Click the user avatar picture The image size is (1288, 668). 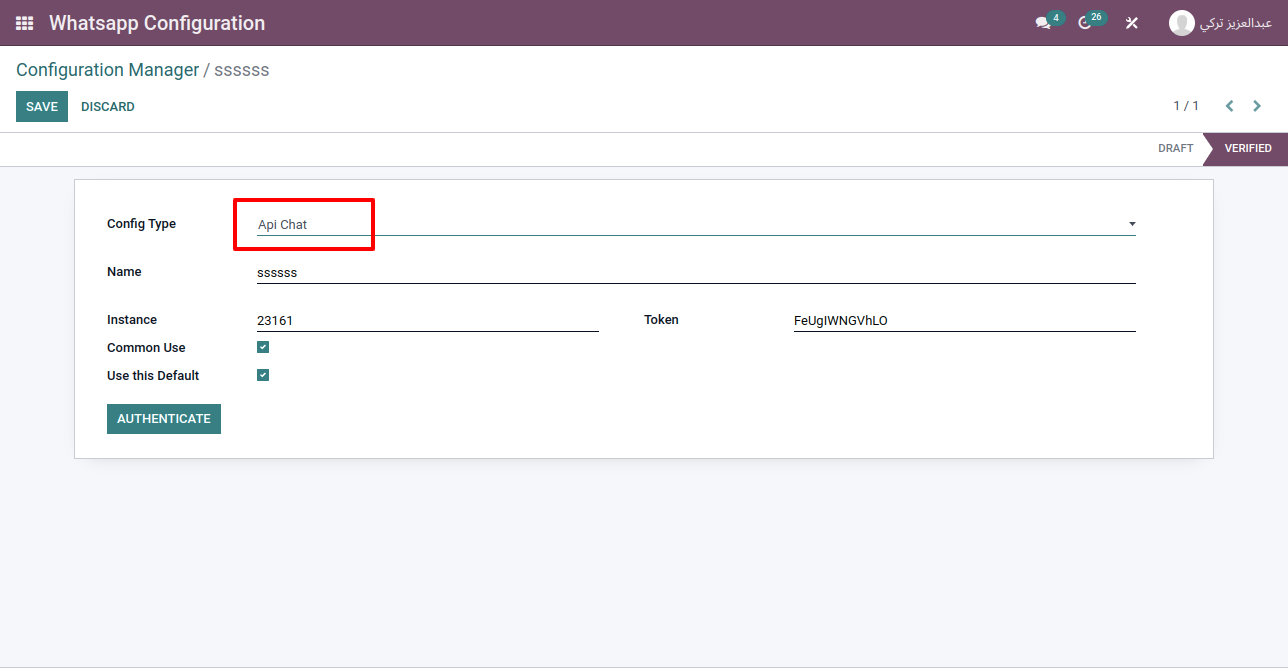coord(1181,22)
